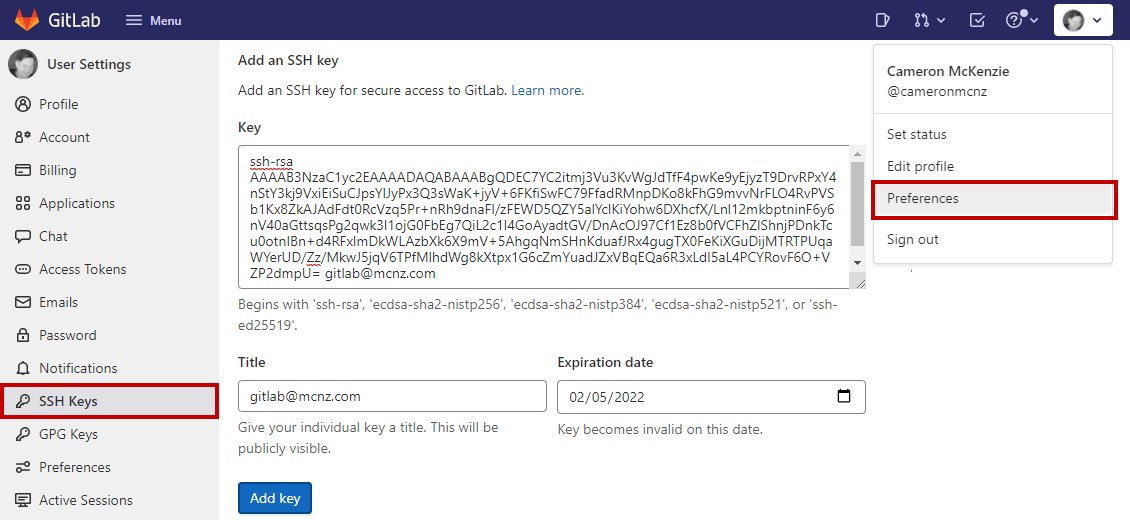The image size is (1130, 520).
Task: Click the Notifications bell icon
Action: coord(23,369)
